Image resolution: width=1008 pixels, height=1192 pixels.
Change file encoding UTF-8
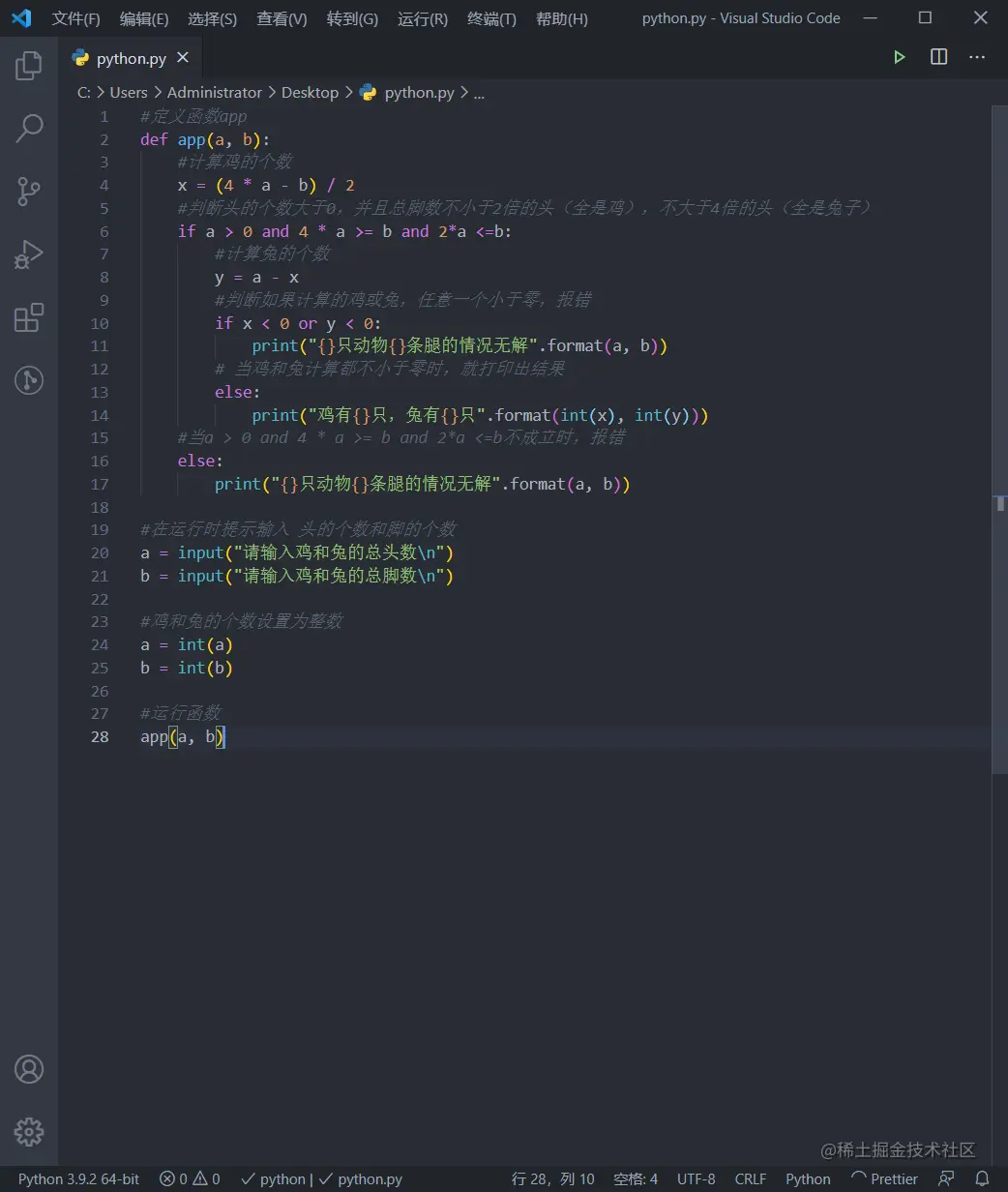click(697, 1178)
